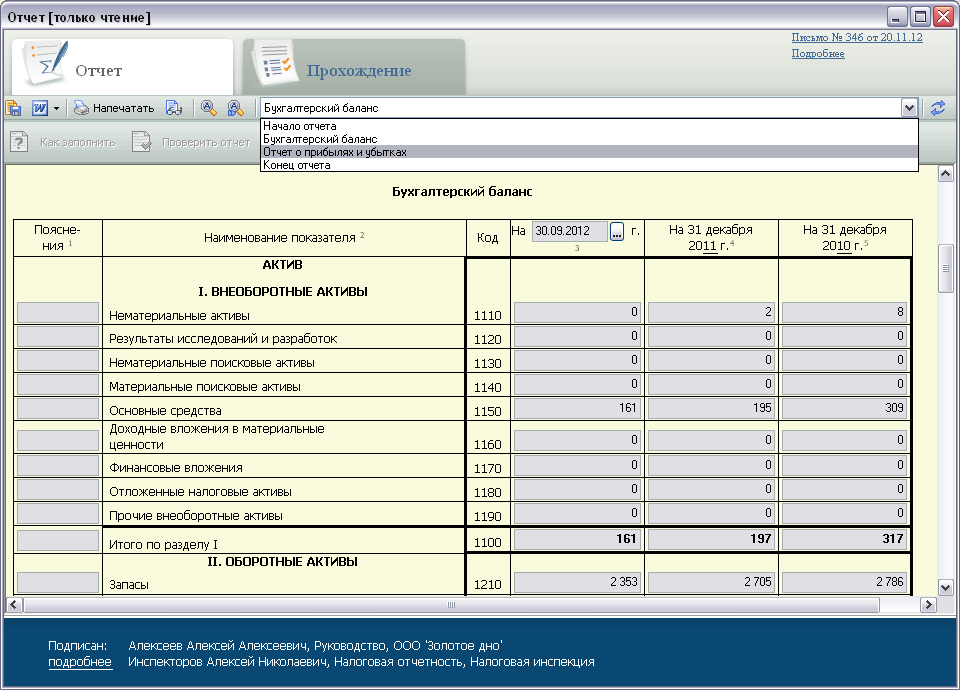The height and width of the screenshot is (690, 960).
Task: Click the export to Word icon
Action: pyautogui.click(x=40, y=108)
